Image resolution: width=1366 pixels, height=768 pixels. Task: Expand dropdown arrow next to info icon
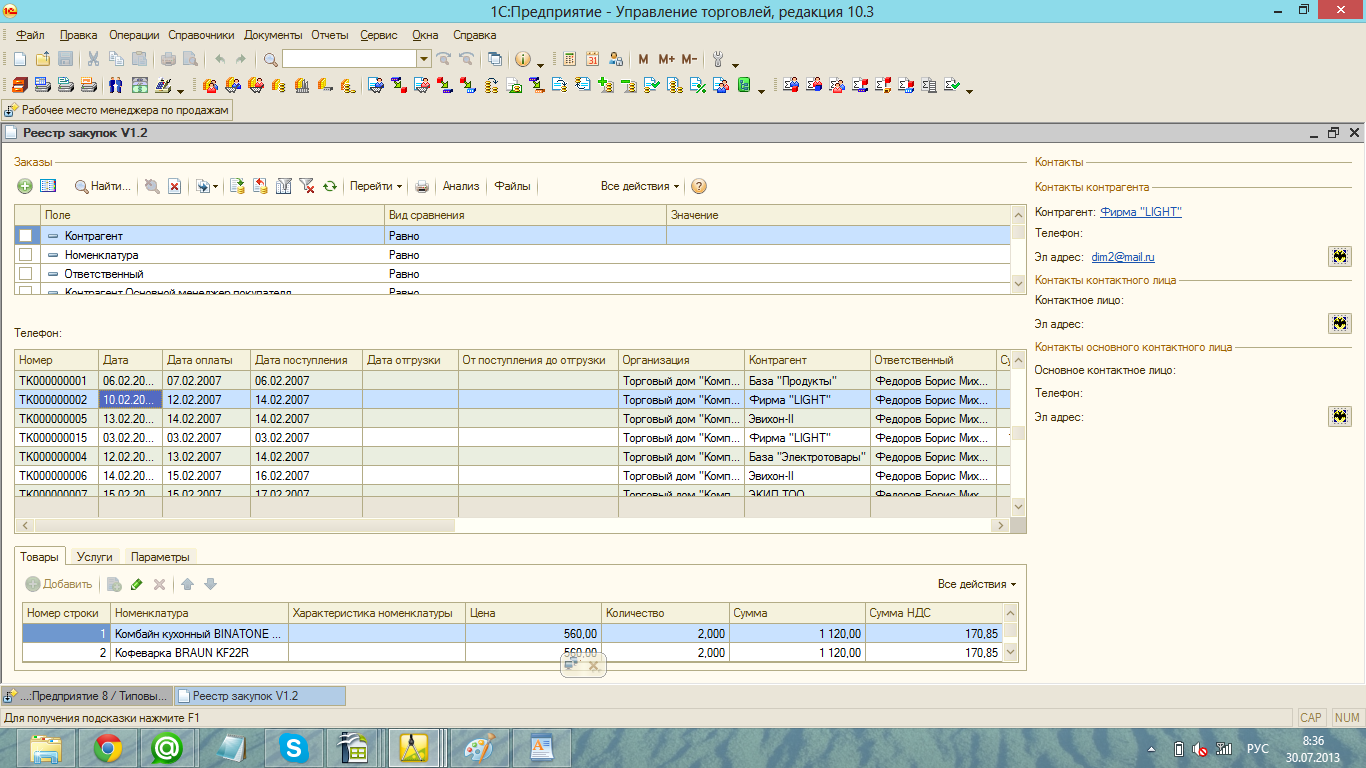pos(540,63)
